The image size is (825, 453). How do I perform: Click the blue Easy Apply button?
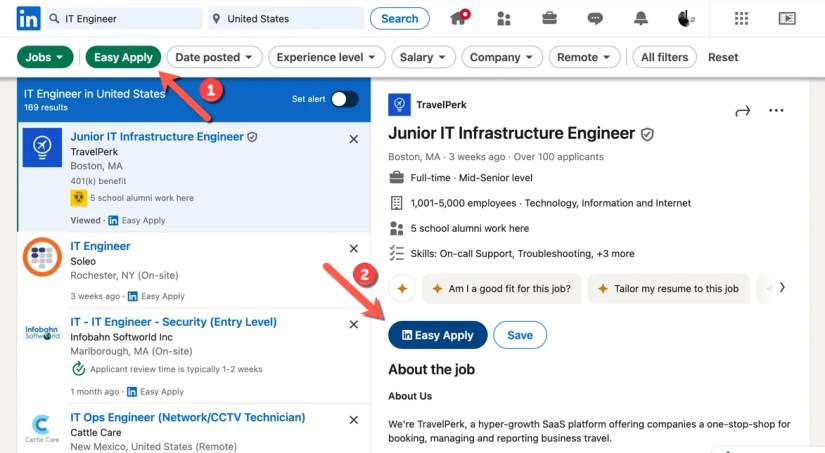(x=437, y=335)
